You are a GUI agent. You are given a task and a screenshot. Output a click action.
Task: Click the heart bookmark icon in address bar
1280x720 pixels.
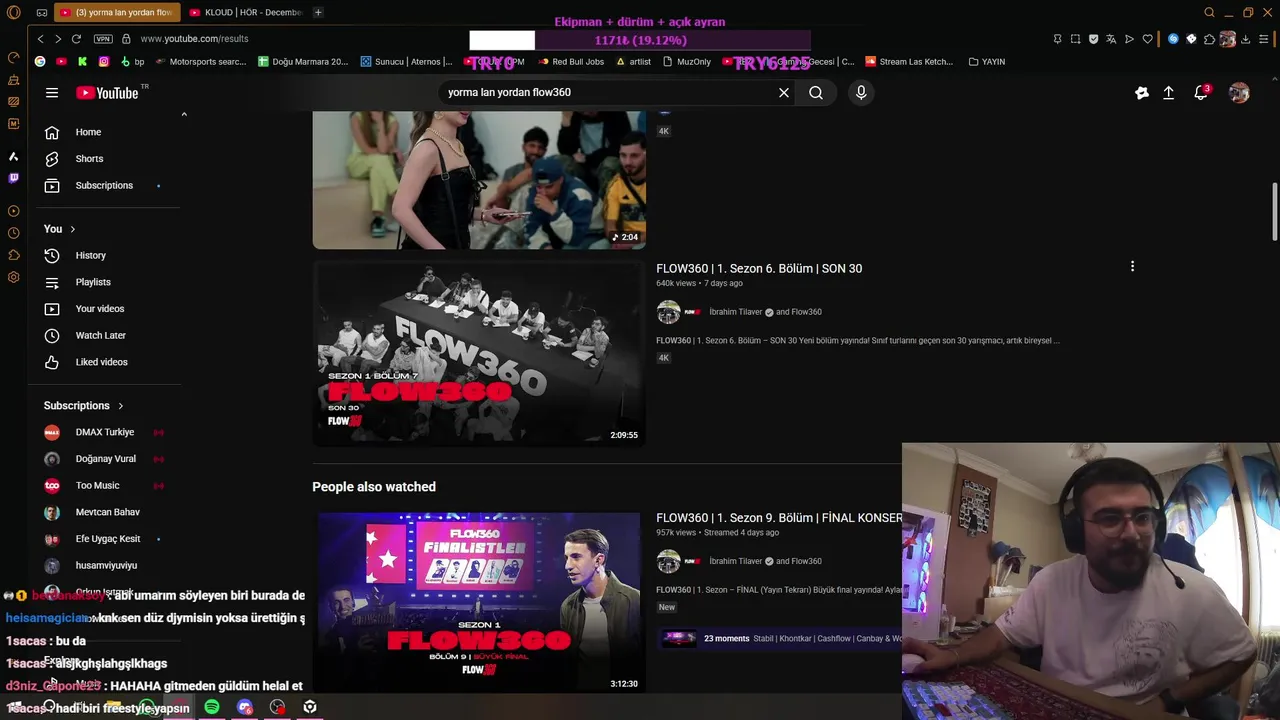point(1147,39)
